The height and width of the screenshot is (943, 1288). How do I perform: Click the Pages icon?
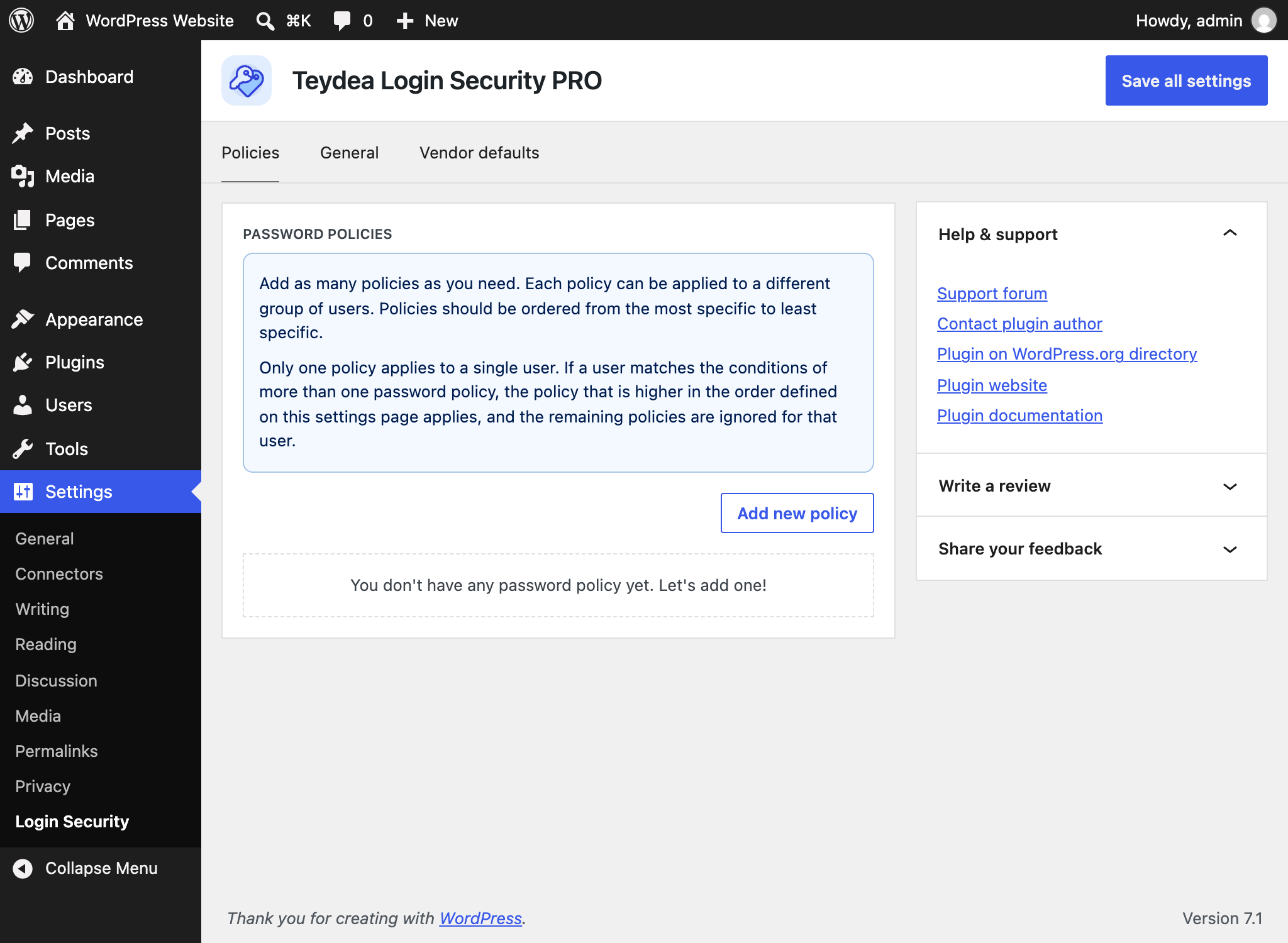click(x=23, y=220)
